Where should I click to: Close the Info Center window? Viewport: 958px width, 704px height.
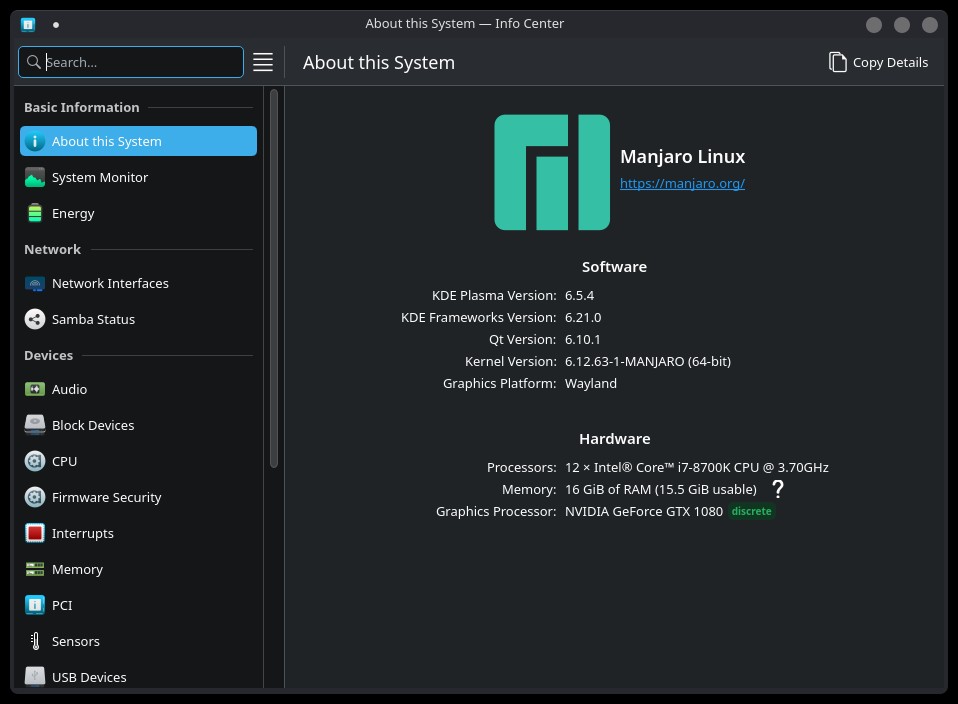(930, 24)
